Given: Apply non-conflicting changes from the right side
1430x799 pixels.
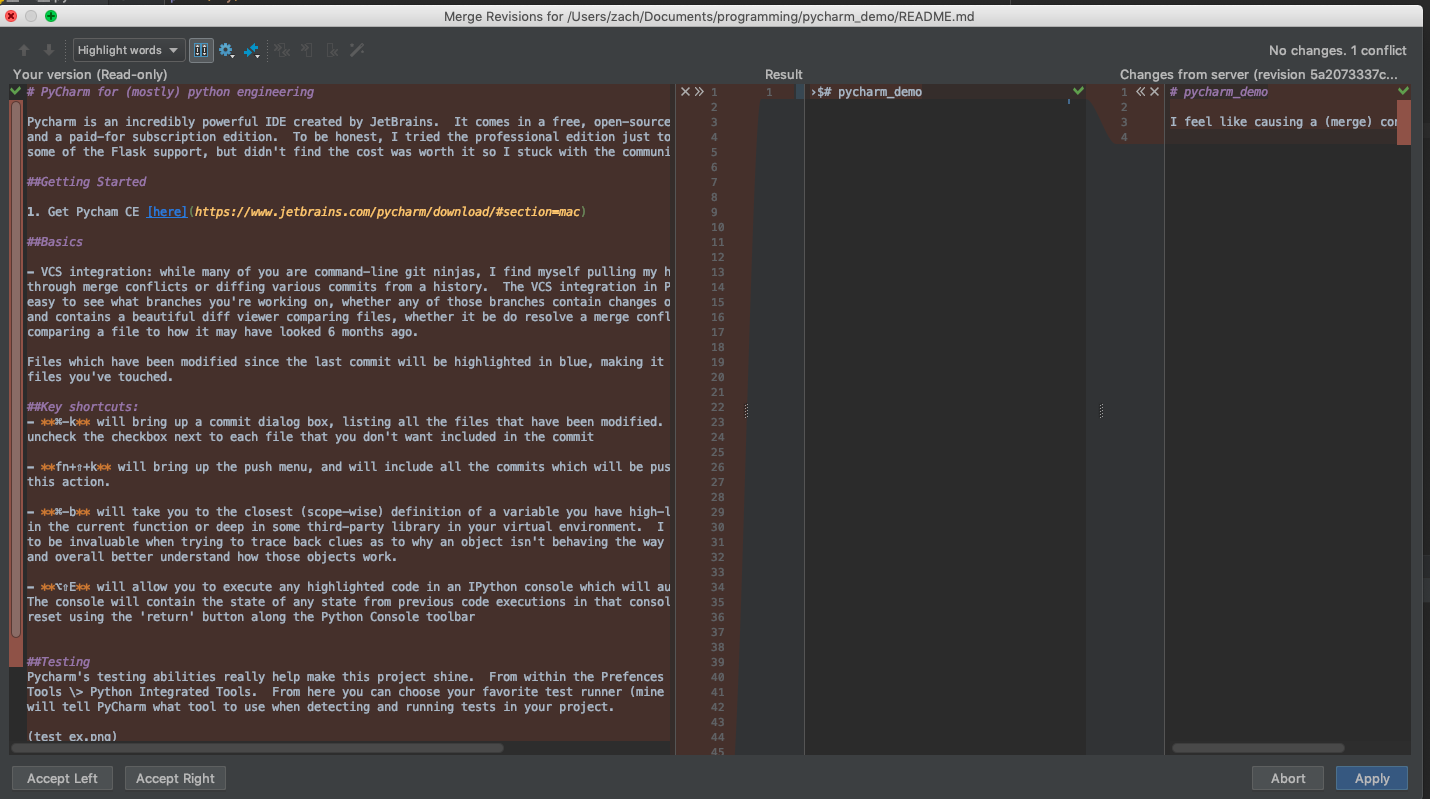Looking at the screenshot, I should (332, 50).
